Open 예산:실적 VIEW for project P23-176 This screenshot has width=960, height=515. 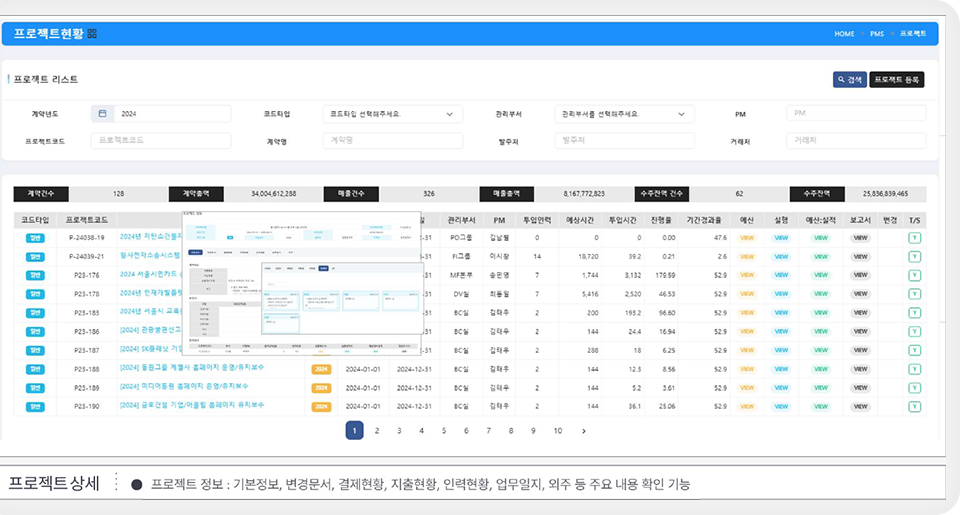pyautogui.click(x=821, y=276)
